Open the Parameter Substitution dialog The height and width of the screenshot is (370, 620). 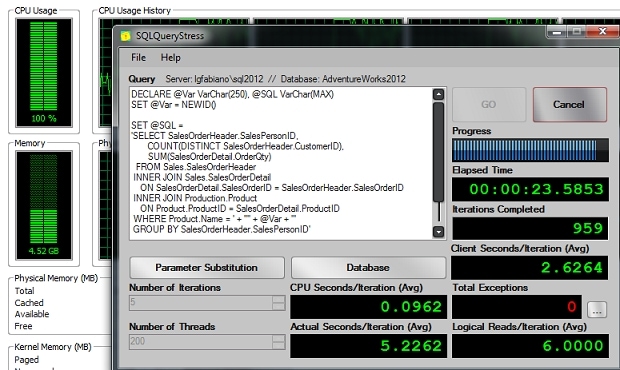[207, 268]
